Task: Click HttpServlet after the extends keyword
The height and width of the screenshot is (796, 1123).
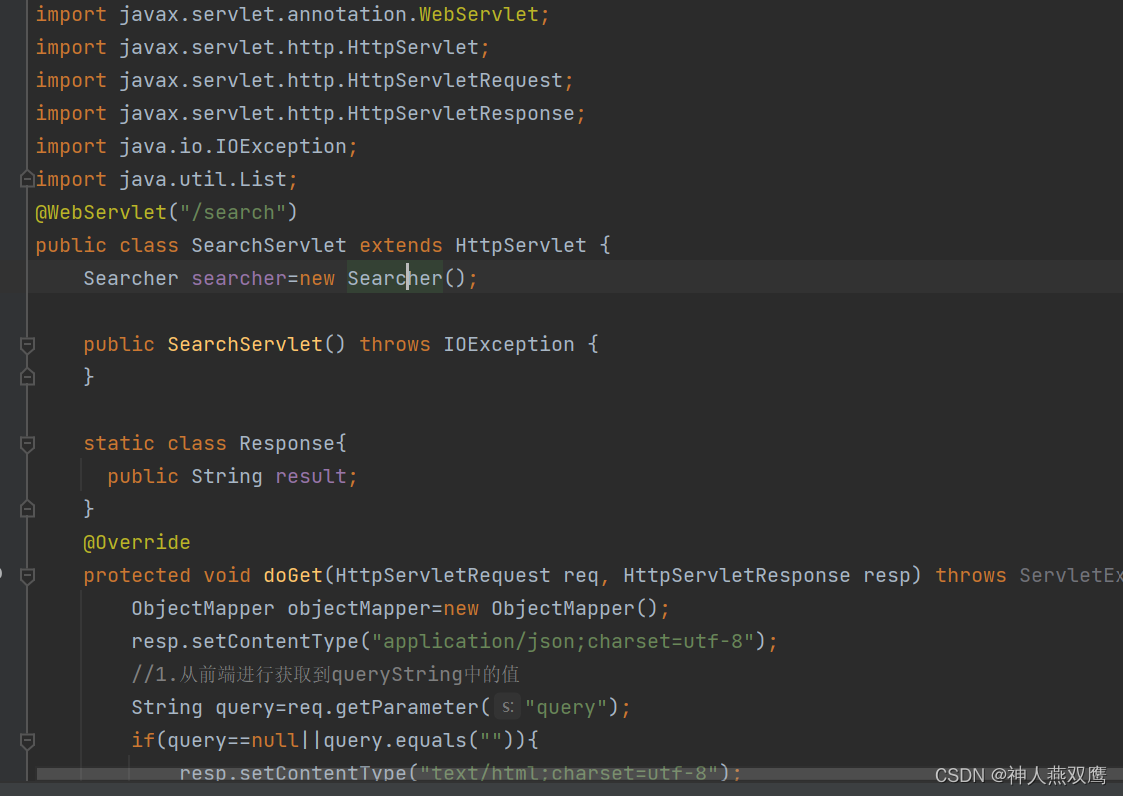Action: point(521,245)
